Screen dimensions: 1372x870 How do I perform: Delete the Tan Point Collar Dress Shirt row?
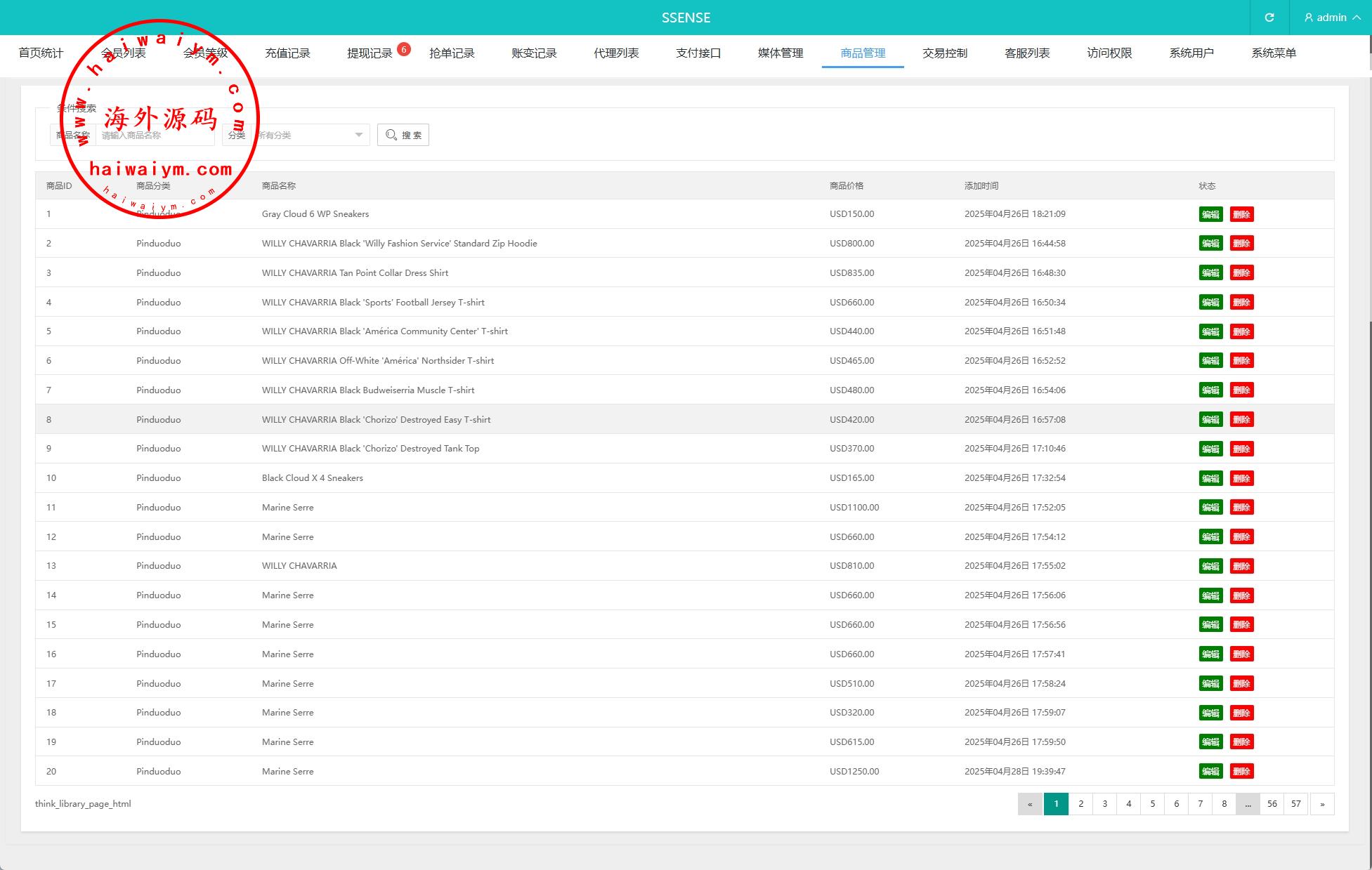pyautogui.click(x=1241, y=272)
